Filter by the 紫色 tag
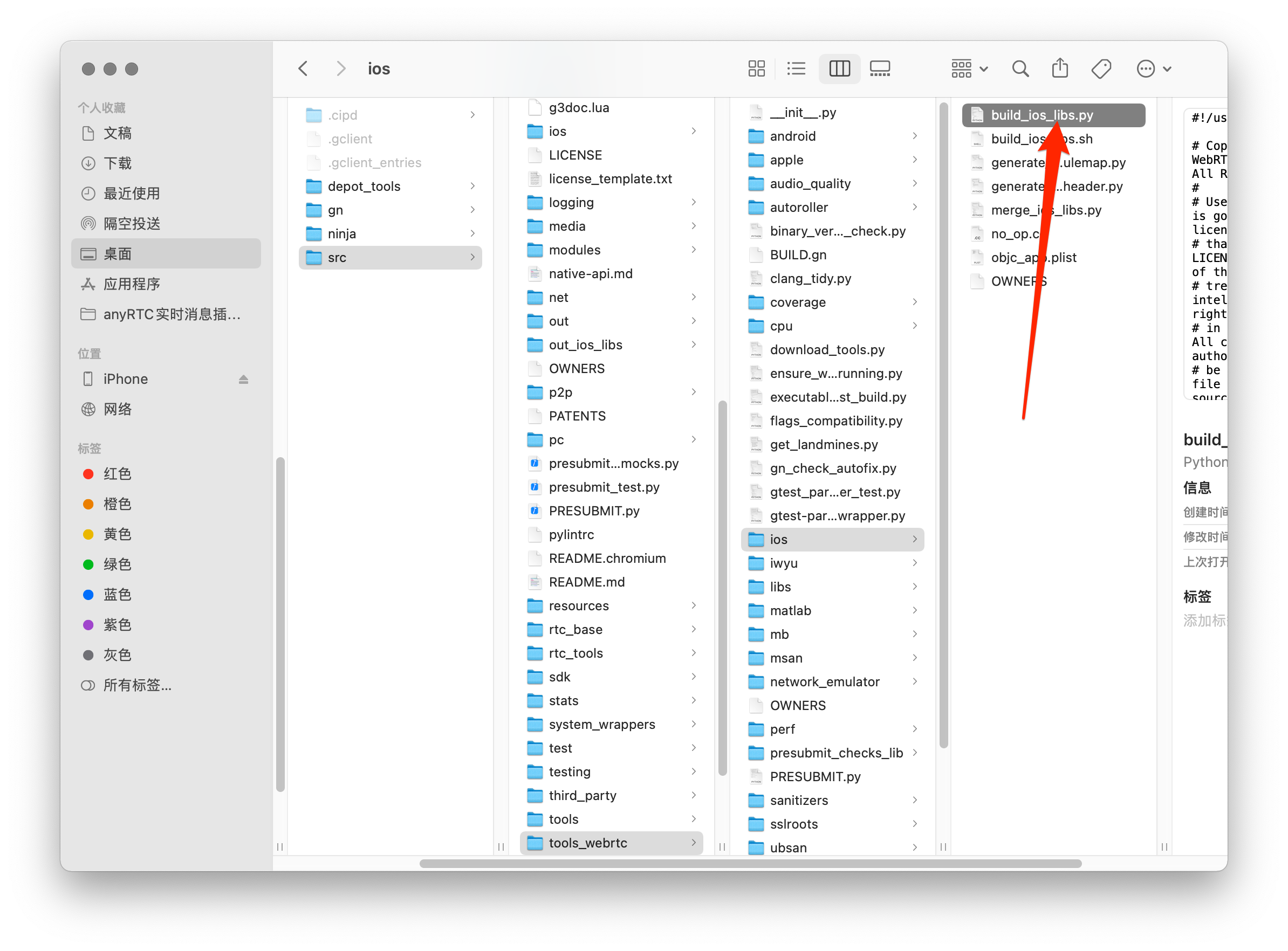The height and width of the screenshot is (951, 1288). (166, 625)
